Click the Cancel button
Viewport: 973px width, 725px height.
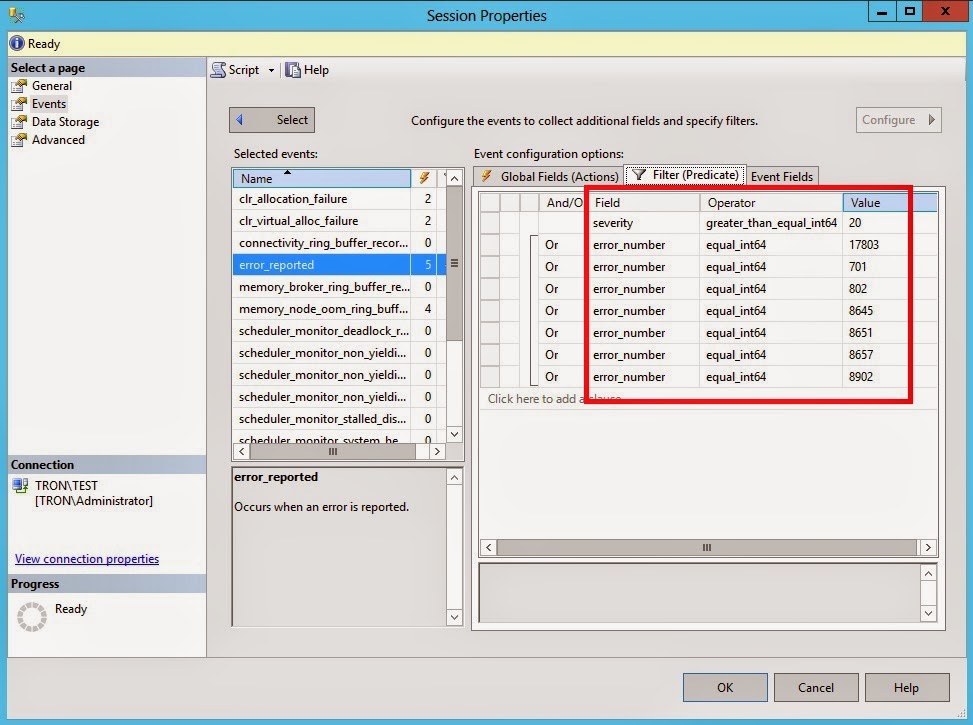pyautogui.click(x=815, y=687)
